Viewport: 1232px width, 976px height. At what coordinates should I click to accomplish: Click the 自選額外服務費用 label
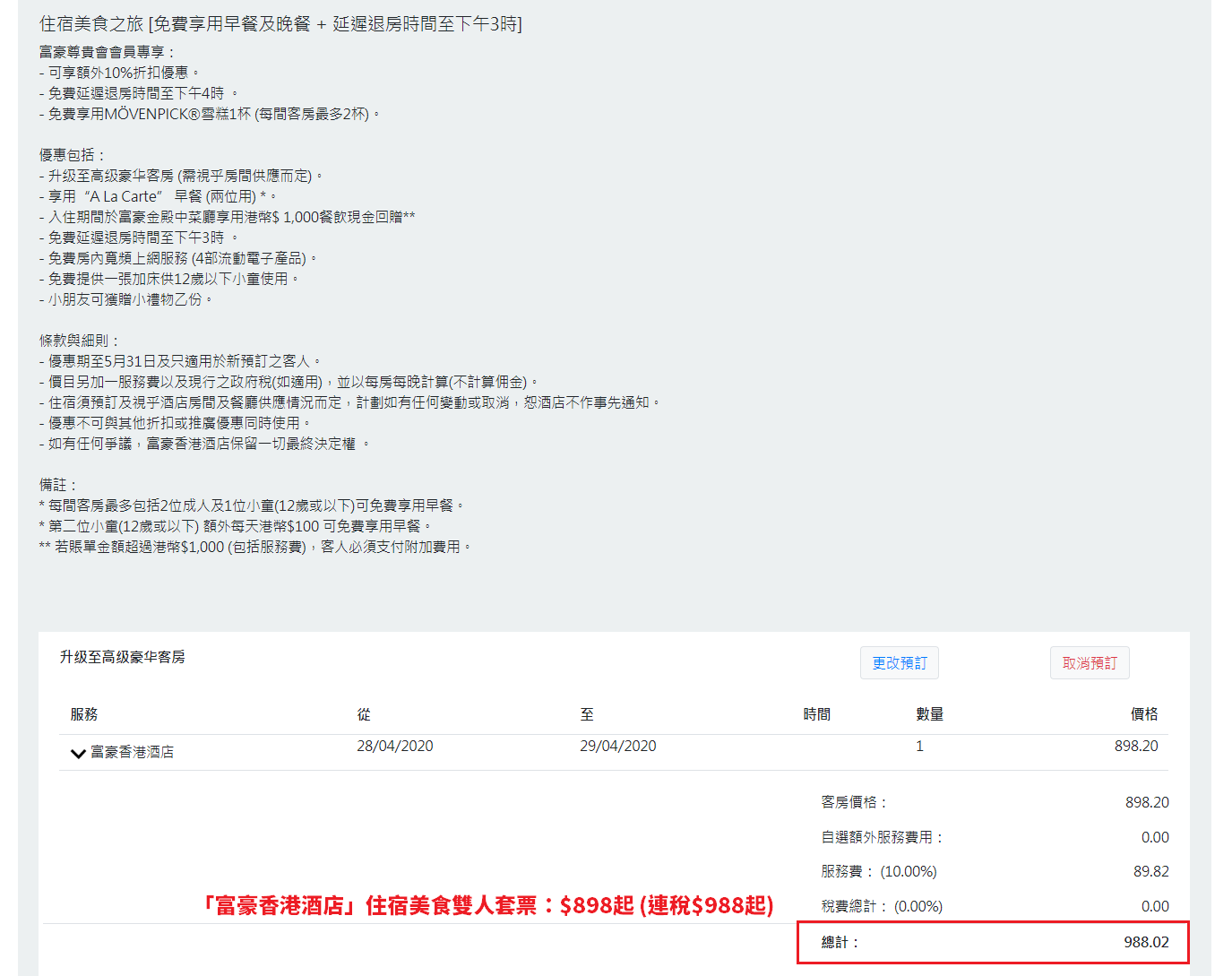(x=883, y=837)
